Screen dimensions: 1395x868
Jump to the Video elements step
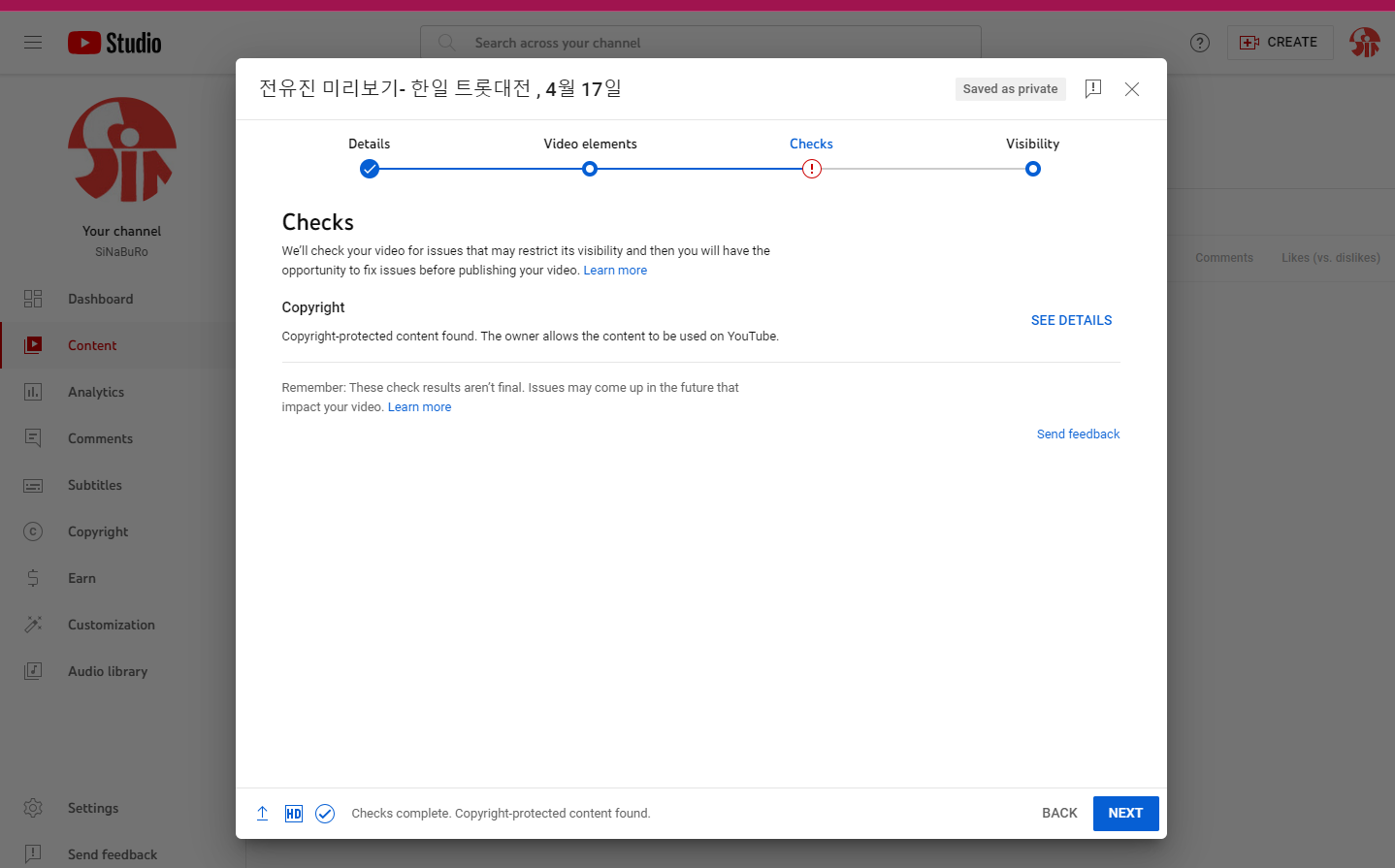click(x=590, y=169)
